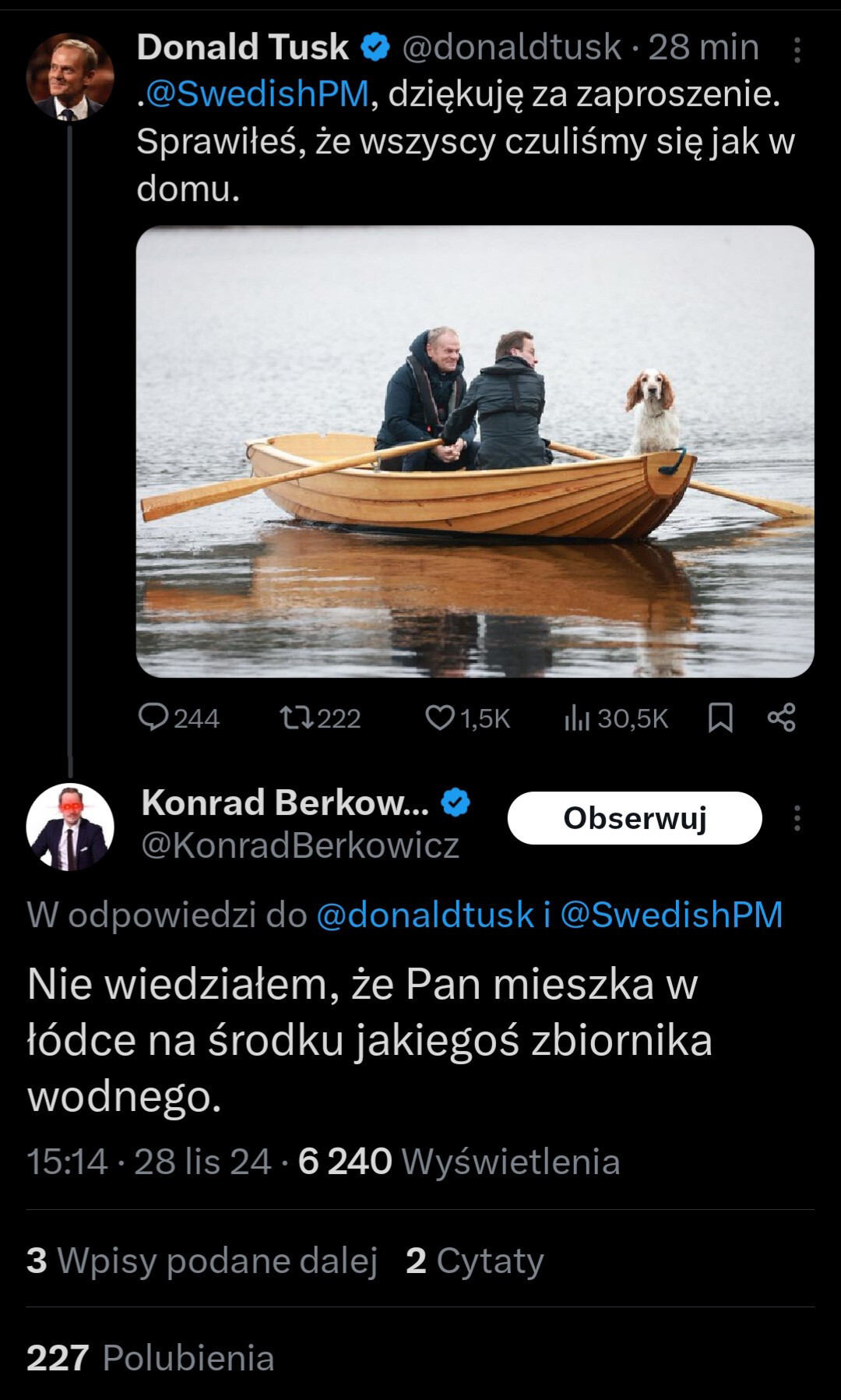View the 3 Wpisy podane dalej list
The image size is (841, 1400).
coord(202,1260)
